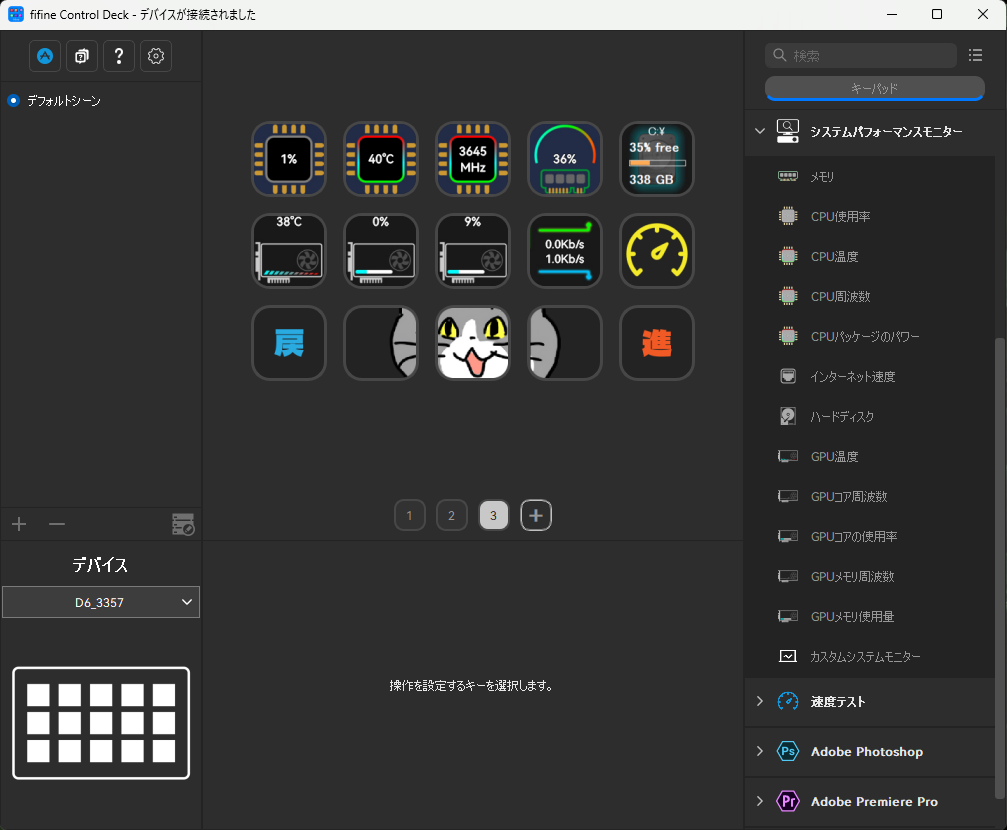The height and width of the screenshot is (830, 1007).
Task: Click the キーパッド button
Action: pyautogui.click(x=874, y=88)
